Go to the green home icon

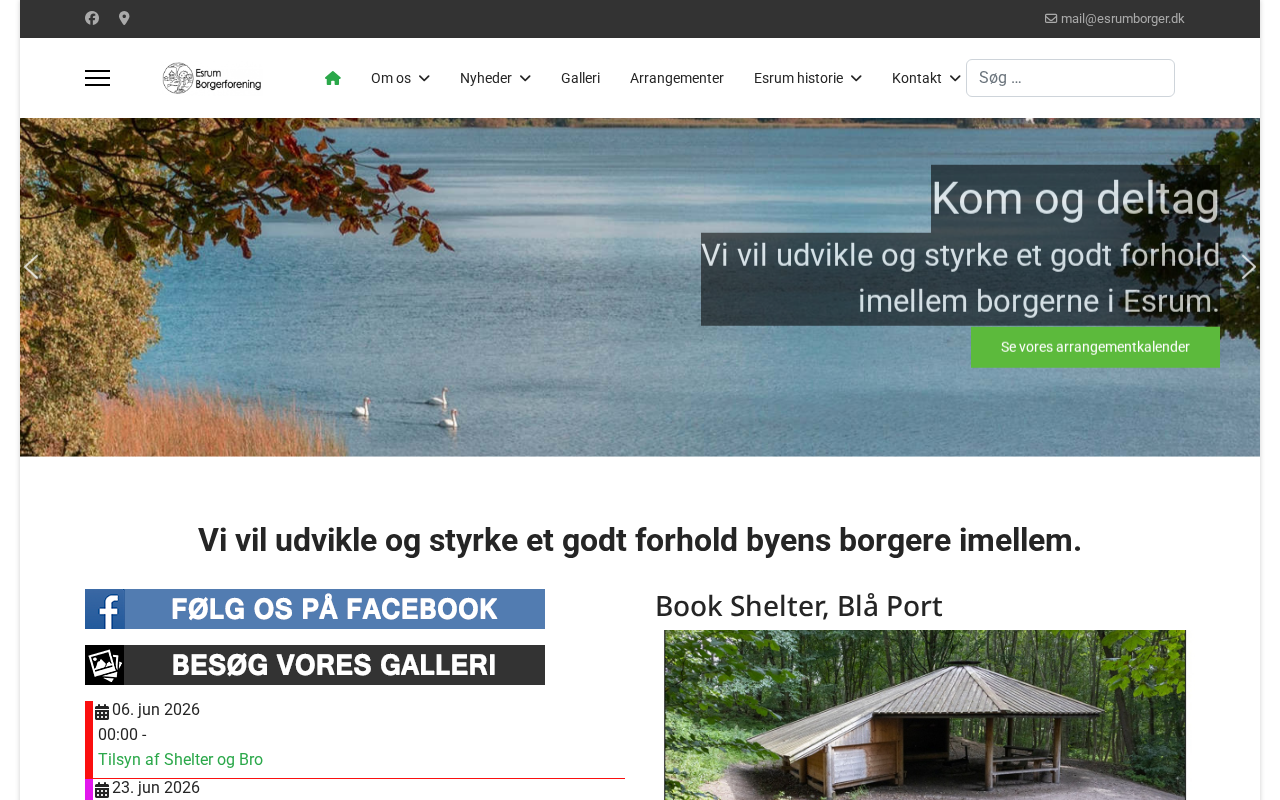point(333,78)
